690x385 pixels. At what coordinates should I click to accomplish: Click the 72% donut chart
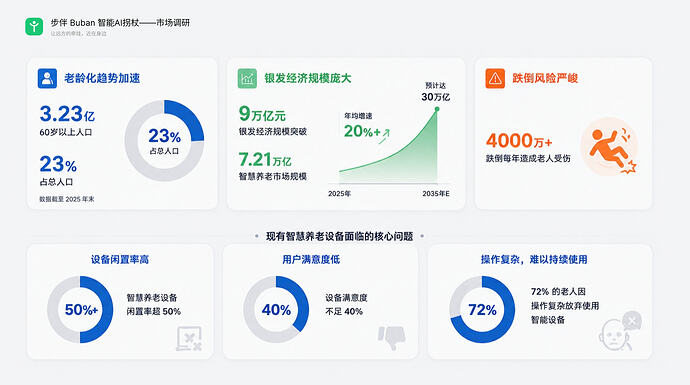pos(482,309)
